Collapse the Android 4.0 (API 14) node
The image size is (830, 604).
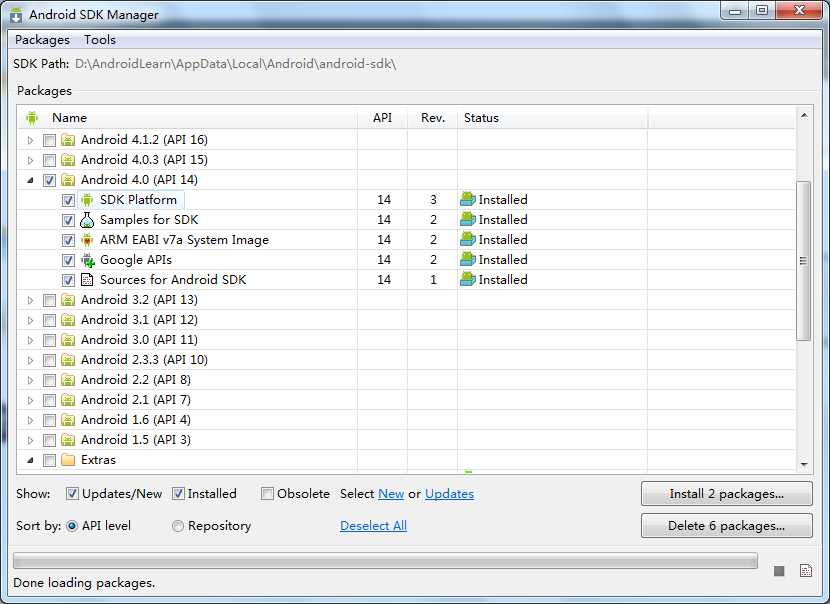click(x=30, y=181)
